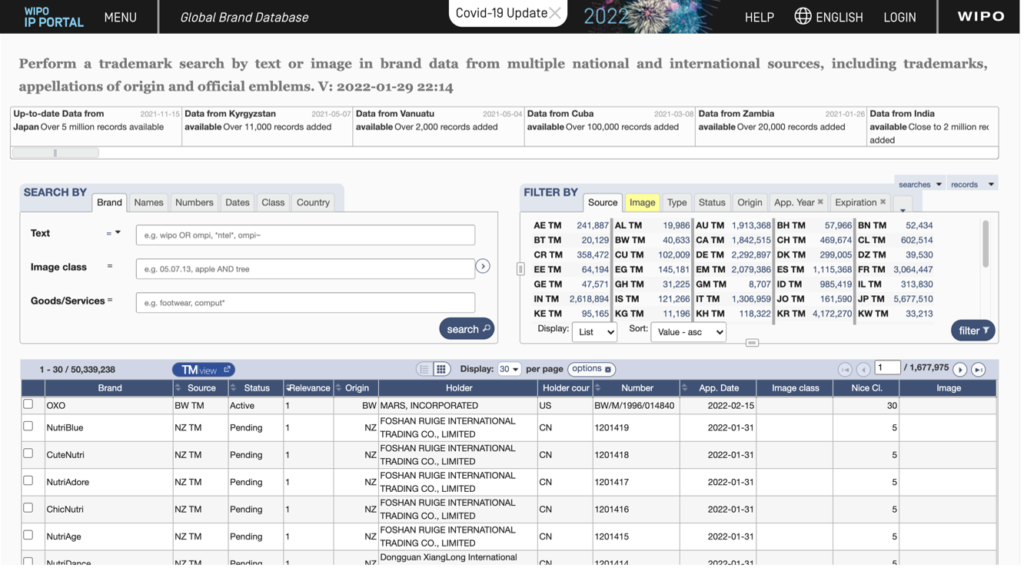Click the LOGIN link
The height and width of the screenshot is (568, 1024).
(900, 17)
